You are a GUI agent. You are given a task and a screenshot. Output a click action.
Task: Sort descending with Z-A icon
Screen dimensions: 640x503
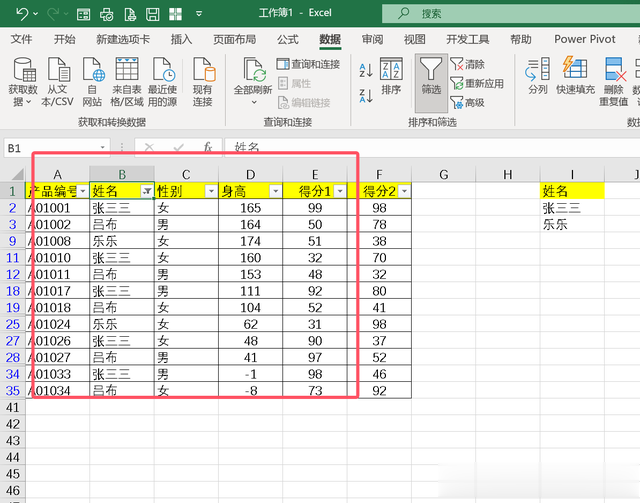coord(366,96)
